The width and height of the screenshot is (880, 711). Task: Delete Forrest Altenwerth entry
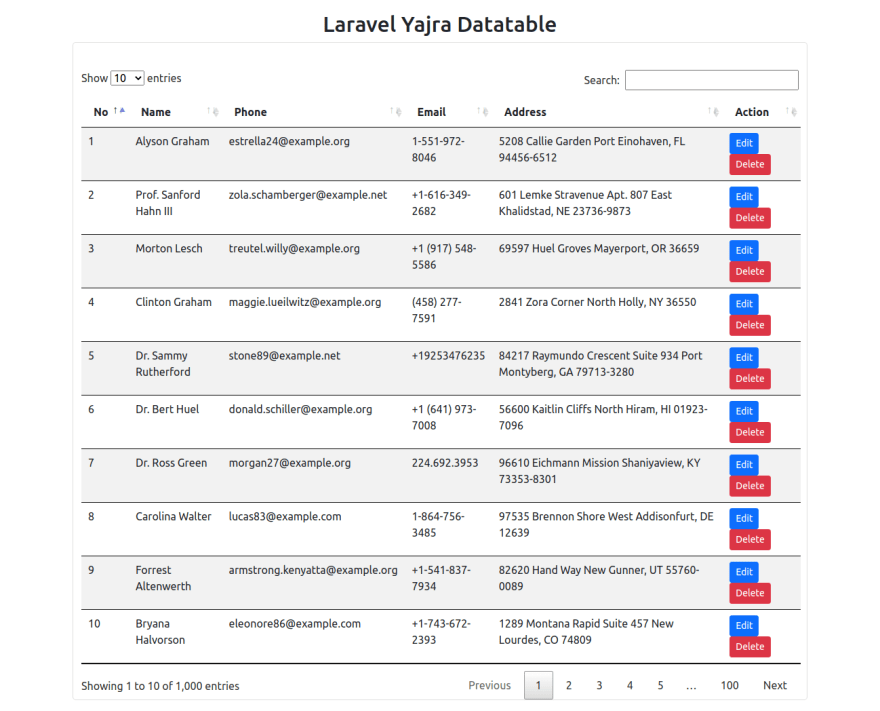750,593
